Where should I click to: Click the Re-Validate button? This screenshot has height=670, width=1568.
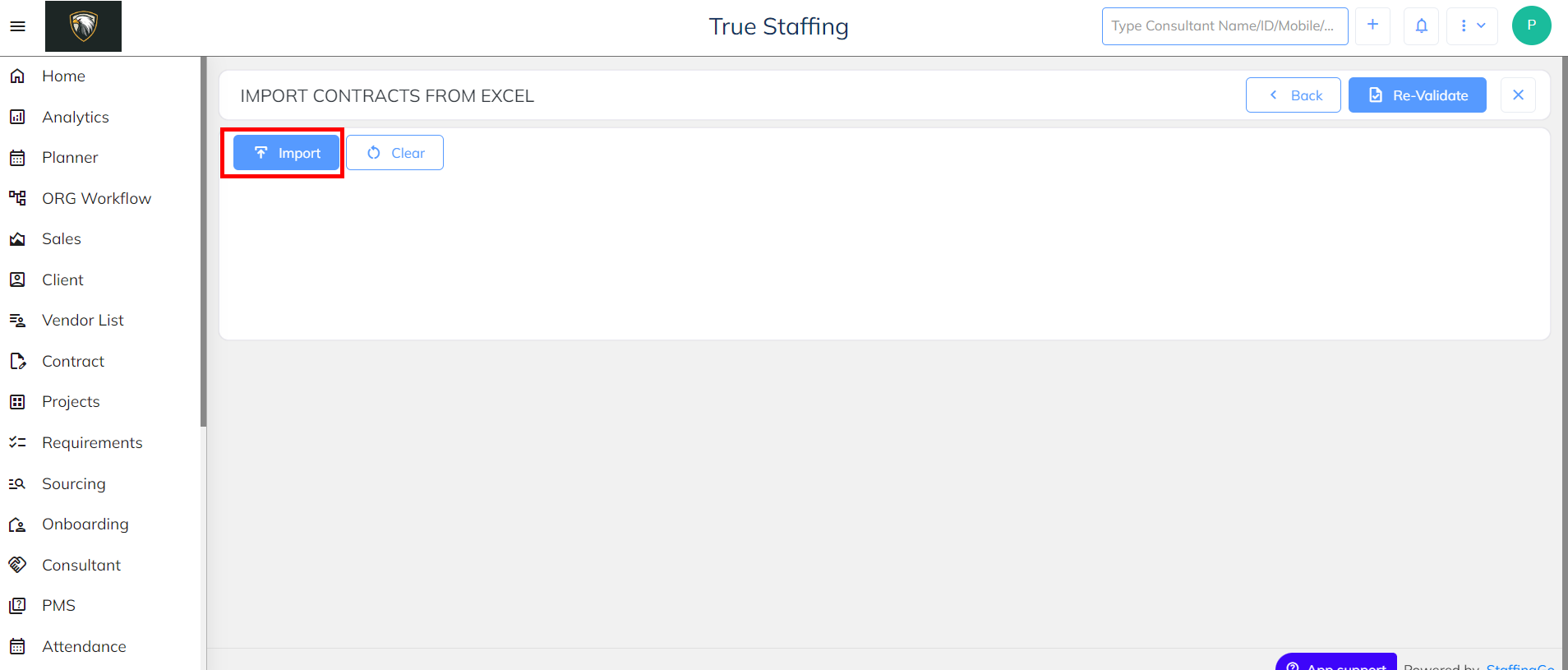pos(1418,95)
